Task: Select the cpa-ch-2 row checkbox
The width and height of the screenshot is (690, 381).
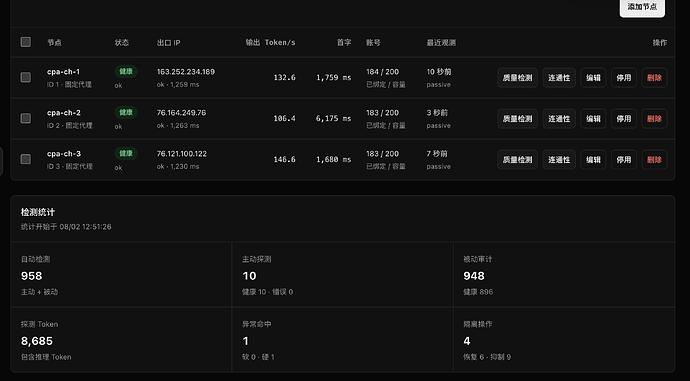Action: pyautogui.click(x=26, y=118)
